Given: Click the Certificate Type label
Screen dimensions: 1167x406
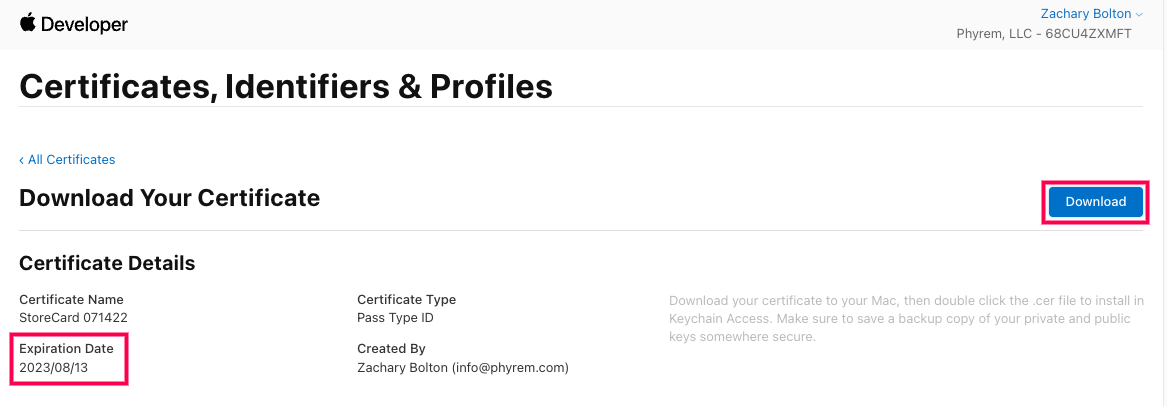Looking at the screenshot, I should pos(406,299).
